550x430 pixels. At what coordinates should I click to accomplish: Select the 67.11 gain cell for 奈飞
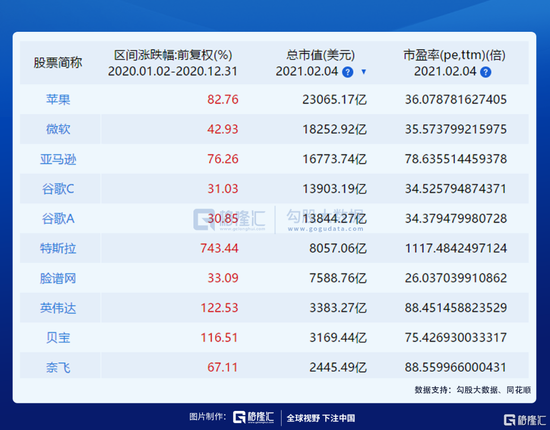[x=223, y=368]
